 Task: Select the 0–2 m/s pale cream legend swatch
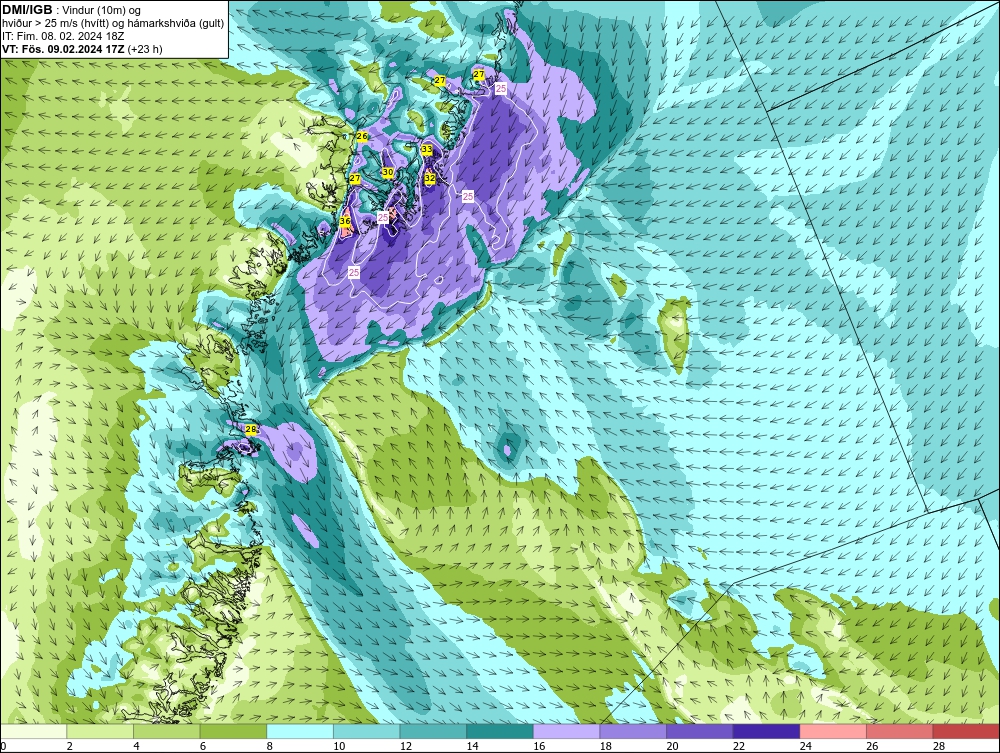pyautogui.click(x=33, y=731)
